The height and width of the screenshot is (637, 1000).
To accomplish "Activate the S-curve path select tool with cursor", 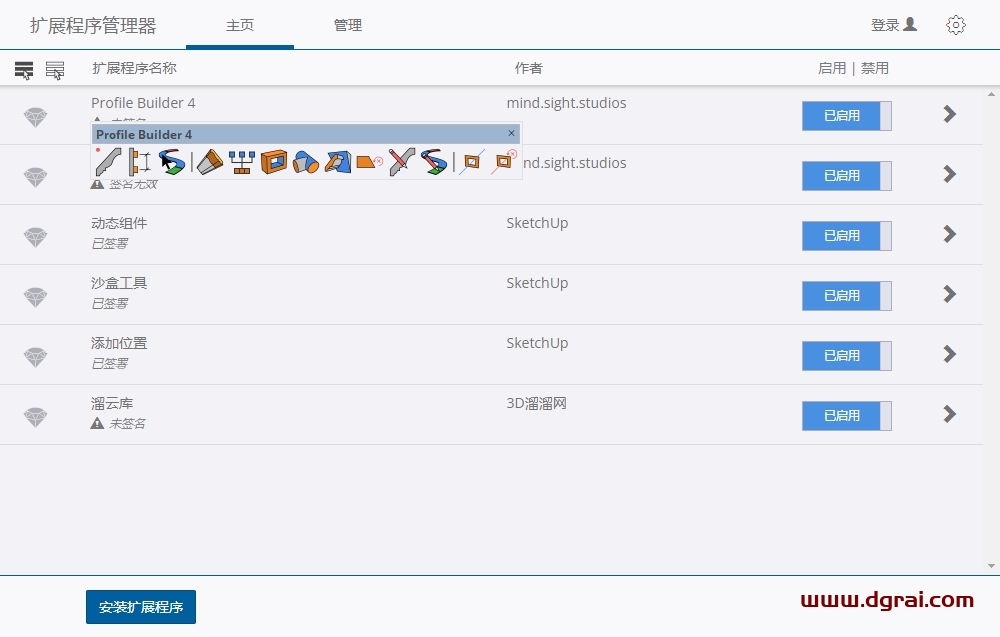I will pyautogui.click(x=172, y=161).
